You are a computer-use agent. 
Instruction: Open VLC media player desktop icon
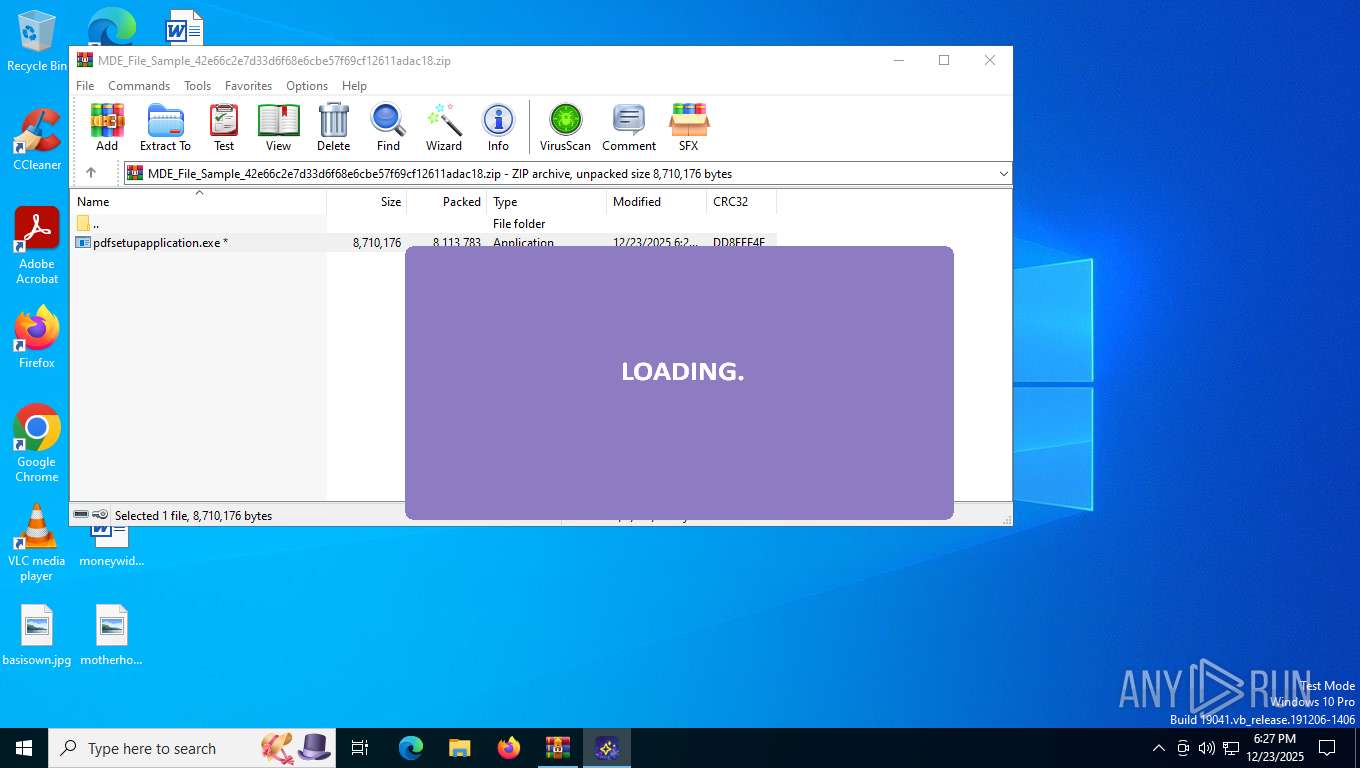tap(37, 542)
